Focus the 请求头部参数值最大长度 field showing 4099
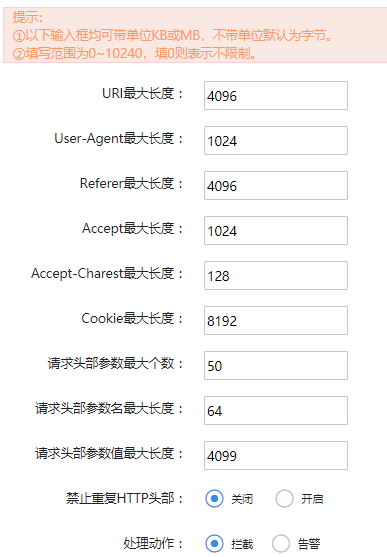This screenshot has width=387, height=557. point(276,455)
